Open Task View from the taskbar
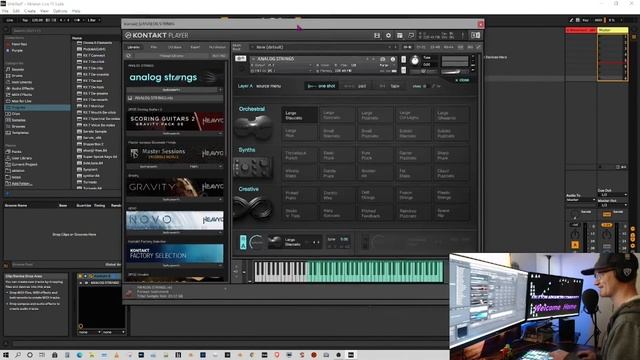 click(42, 355)
